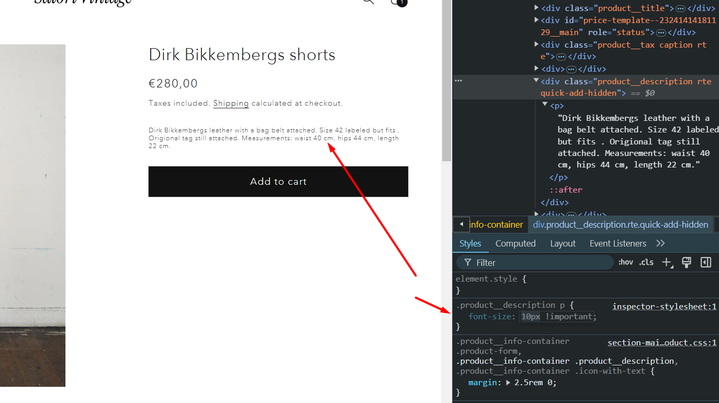The image size is (719, 403).
Task: Click the margin property name
Action: (482, 383)
